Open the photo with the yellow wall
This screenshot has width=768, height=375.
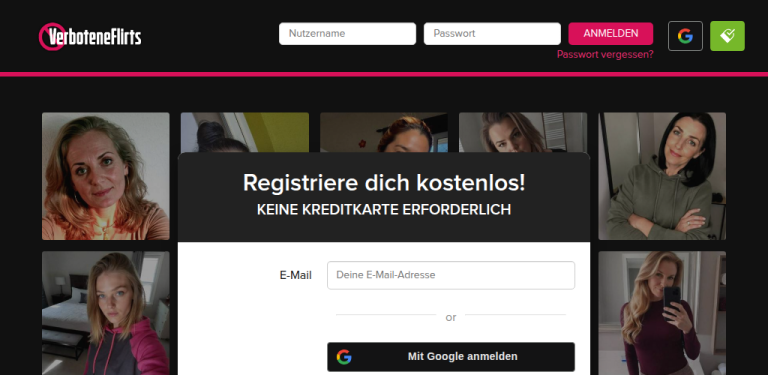click(245, 132)
